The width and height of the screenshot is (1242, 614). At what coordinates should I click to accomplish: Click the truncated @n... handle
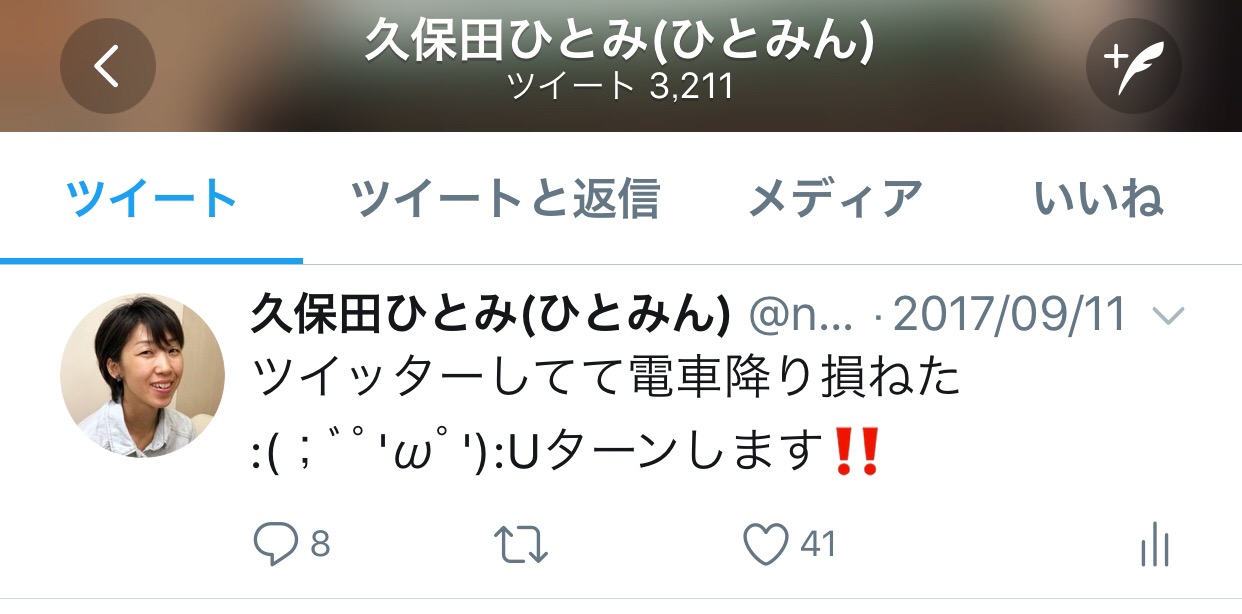[801, 318]
